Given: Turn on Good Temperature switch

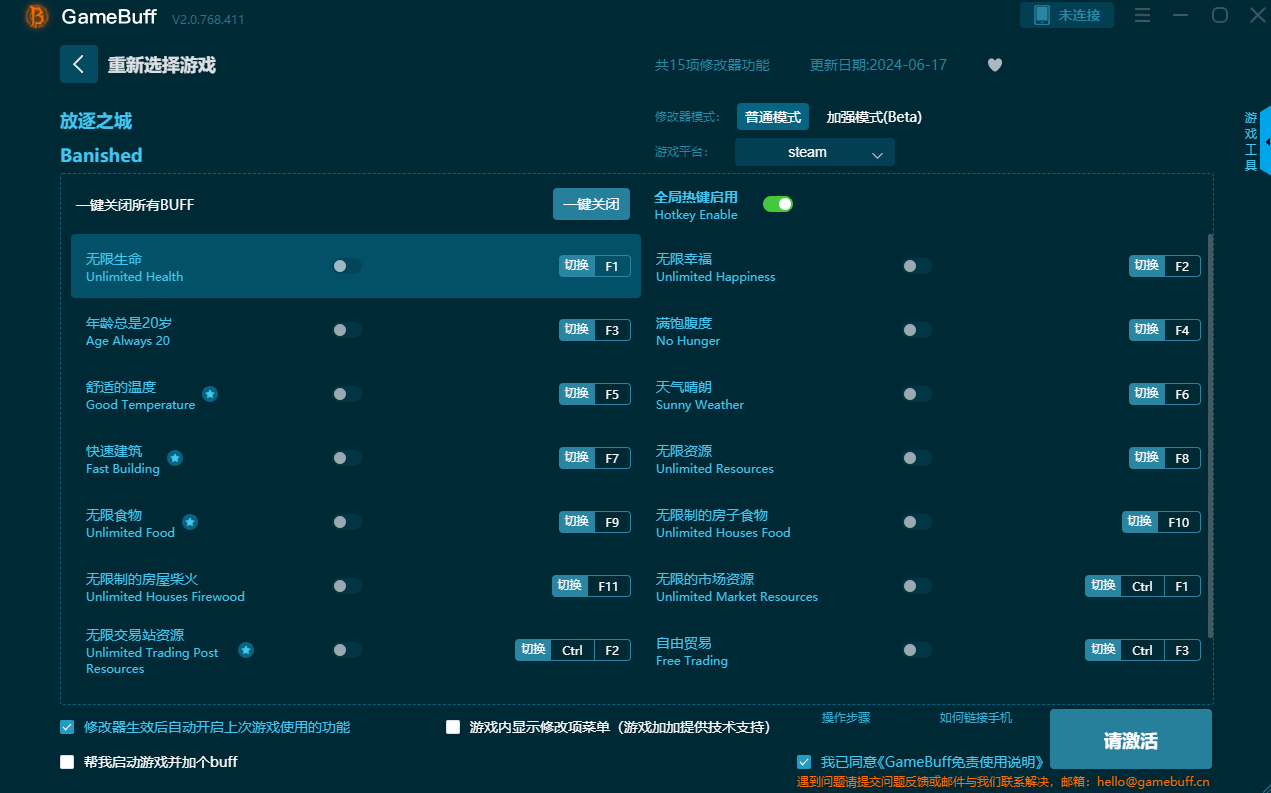Looking at the screenshot, I should [347, 394].
